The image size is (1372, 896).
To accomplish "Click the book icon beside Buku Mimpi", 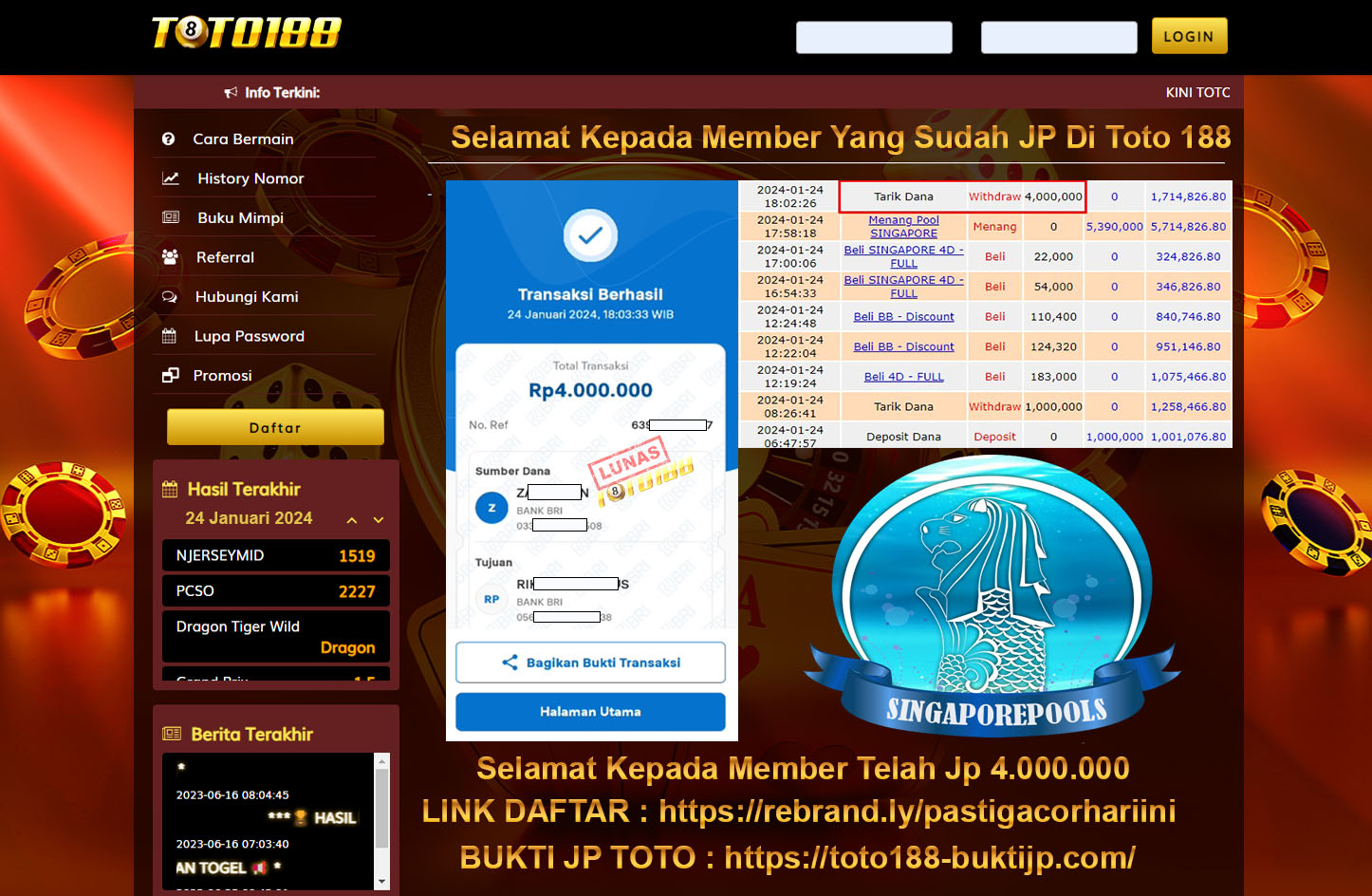I will pos(171,217).
